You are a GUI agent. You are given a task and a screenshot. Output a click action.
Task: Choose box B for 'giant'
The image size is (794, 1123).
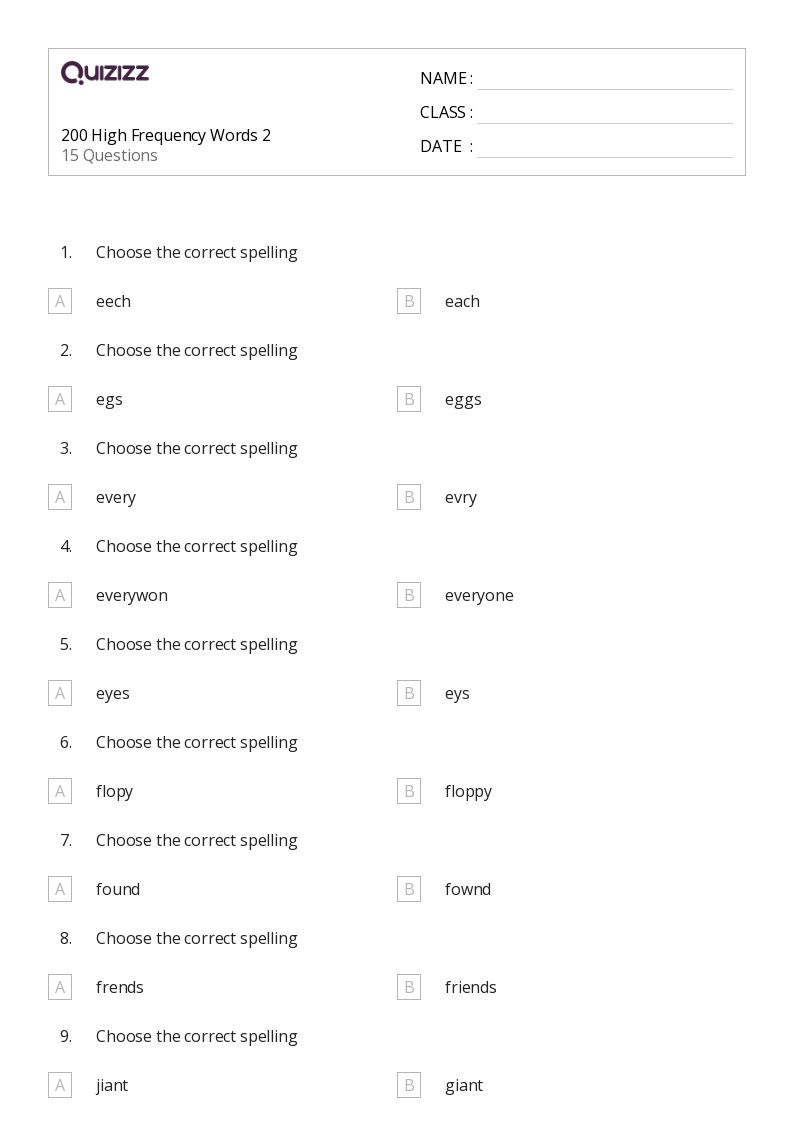(x=409, y=1085)
